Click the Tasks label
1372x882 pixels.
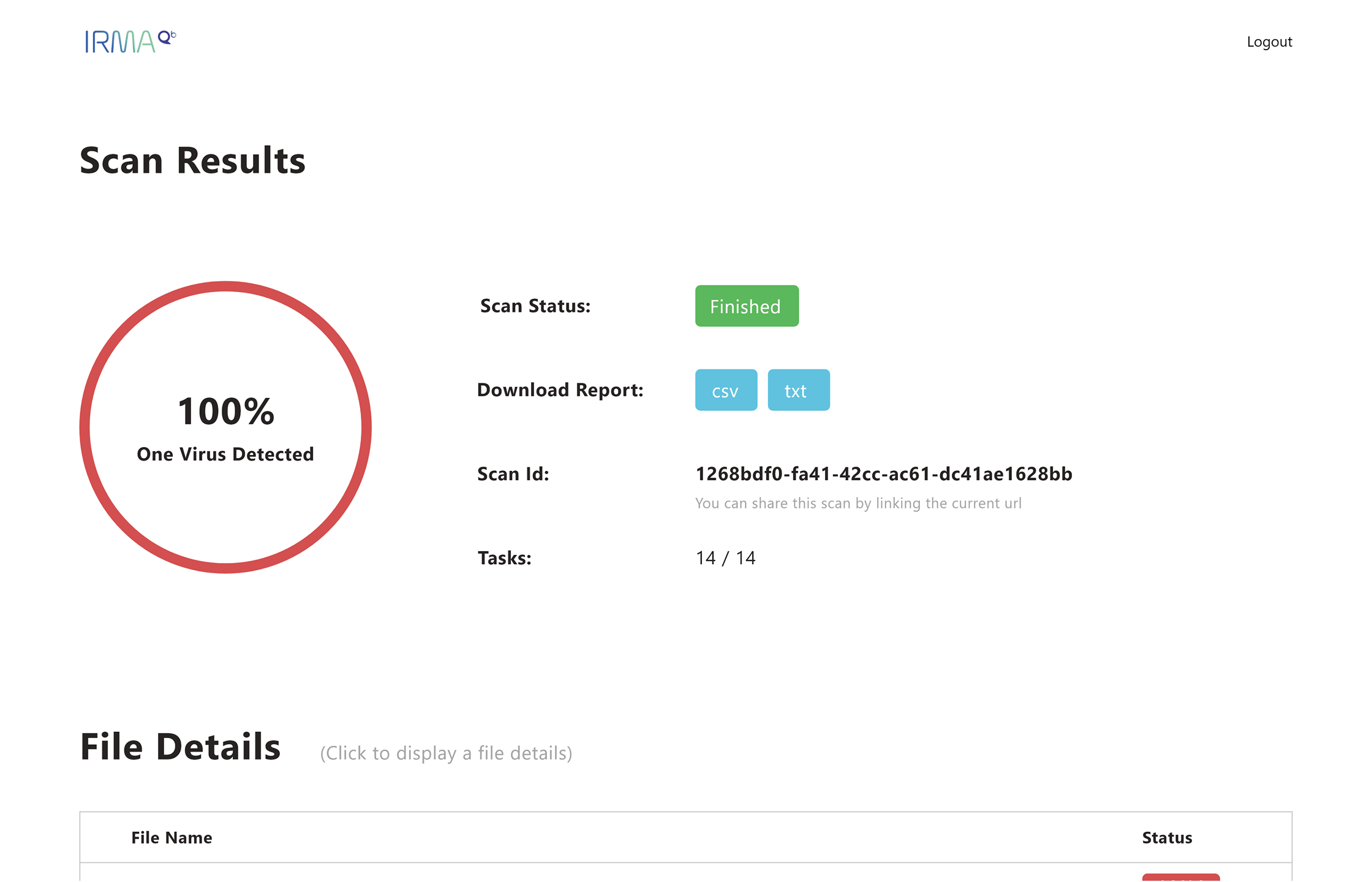point(505,558)
